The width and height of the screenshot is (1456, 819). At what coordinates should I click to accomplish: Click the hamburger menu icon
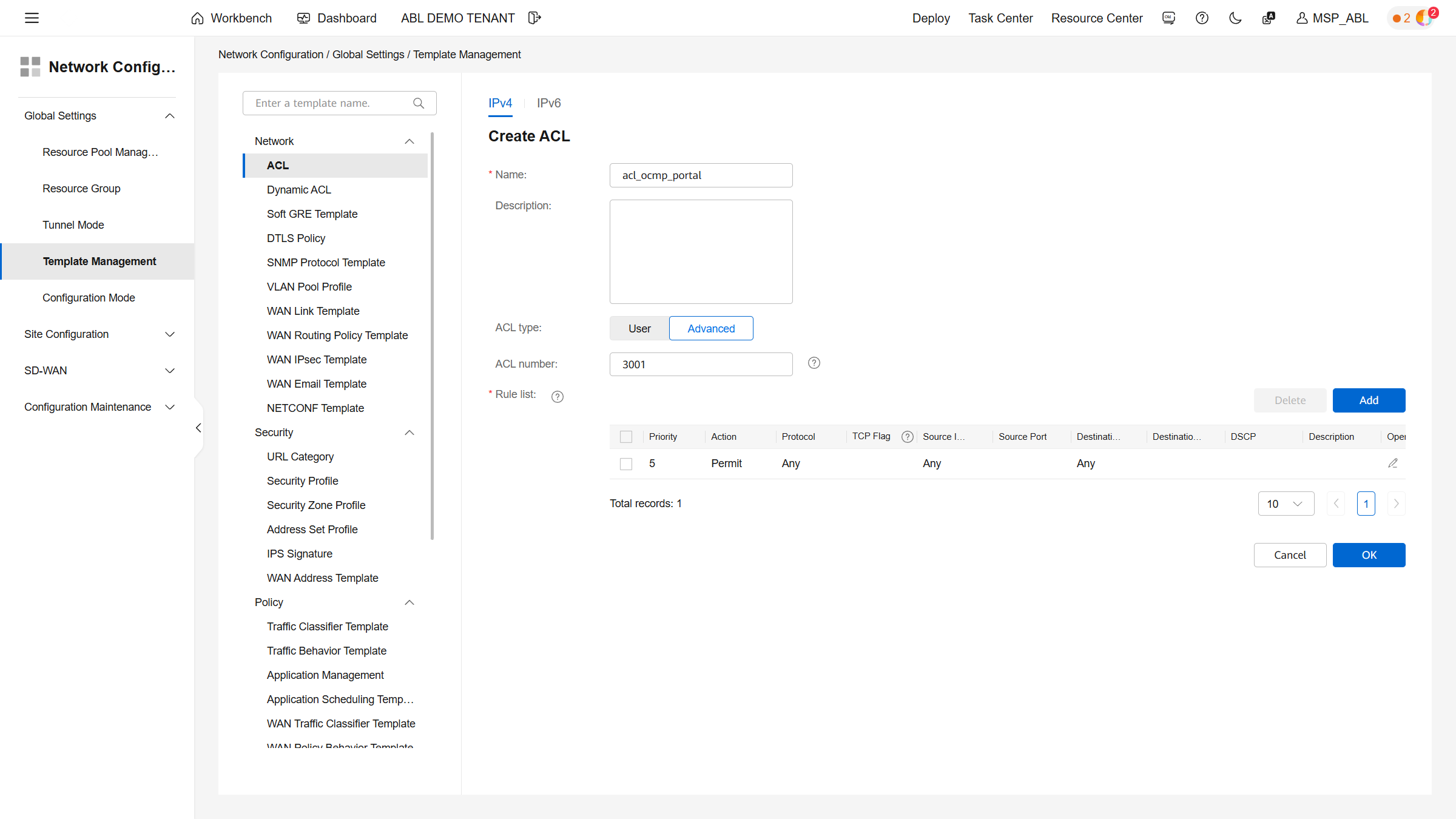(x=32, y=18)
